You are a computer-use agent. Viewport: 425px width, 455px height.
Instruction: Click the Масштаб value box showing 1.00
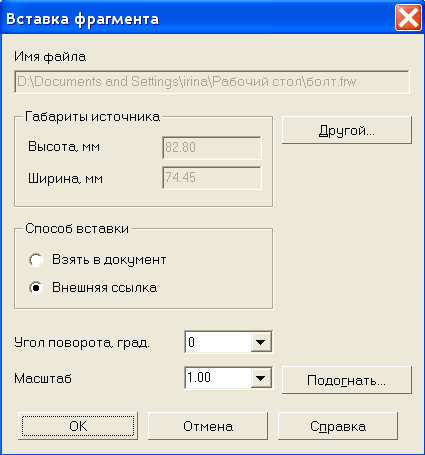218,378
